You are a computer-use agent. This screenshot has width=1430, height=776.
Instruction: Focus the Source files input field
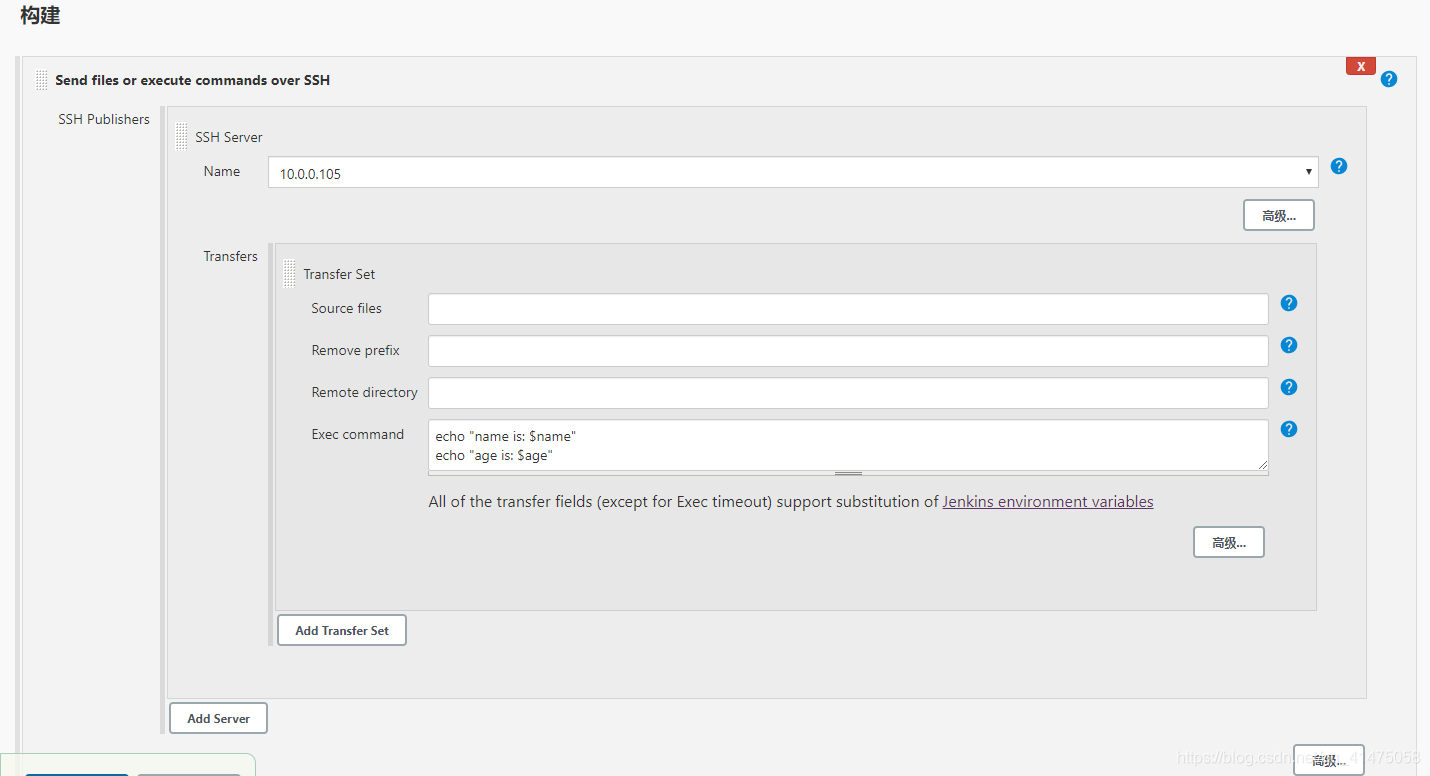click(848, 309)
